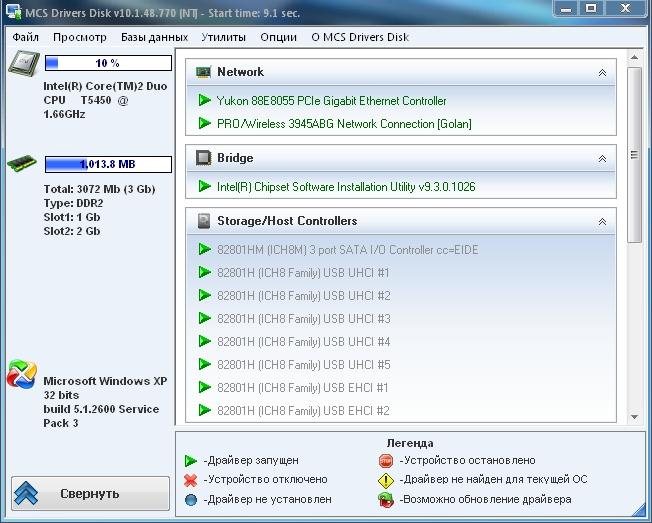
Task: Click the Bridge section chip icon
Action: point(203,158)
